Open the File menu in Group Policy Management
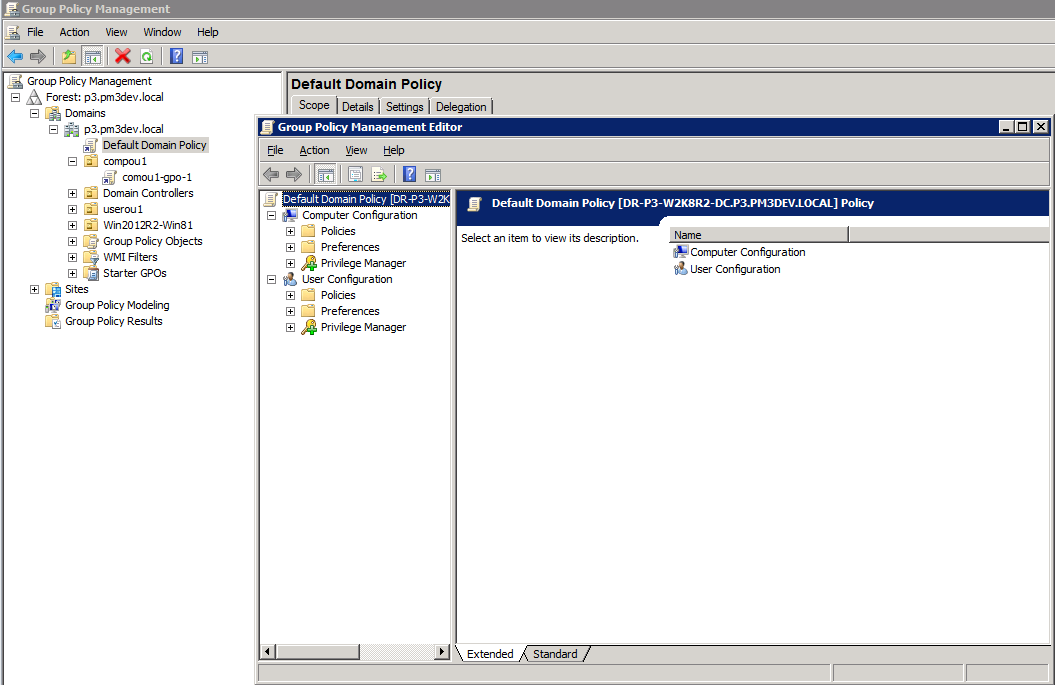The height and width of the screenshot is (685, 1055). [35, 32]
